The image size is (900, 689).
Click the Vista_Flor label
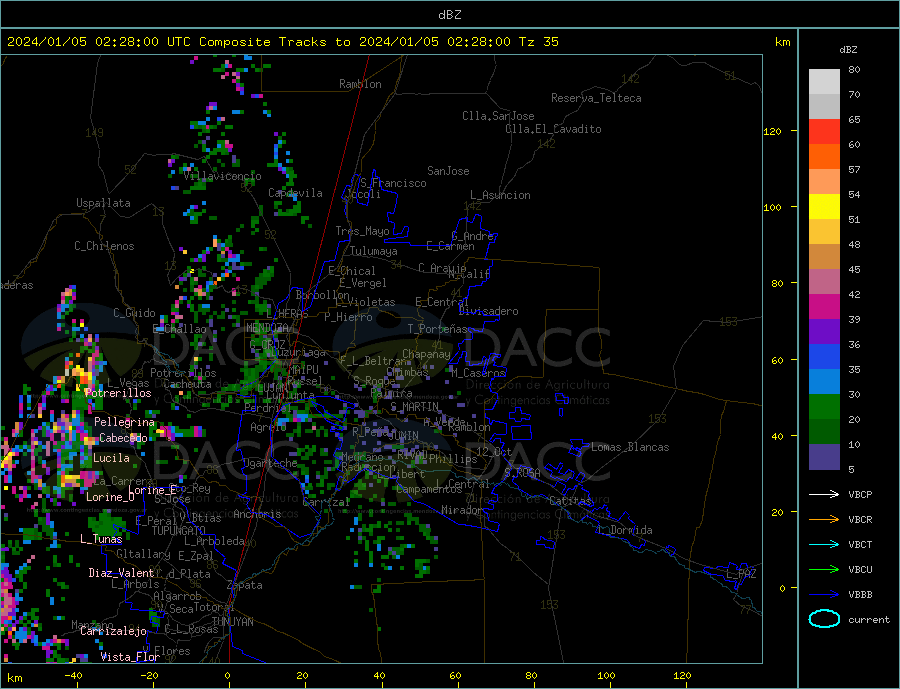point(130,657)
